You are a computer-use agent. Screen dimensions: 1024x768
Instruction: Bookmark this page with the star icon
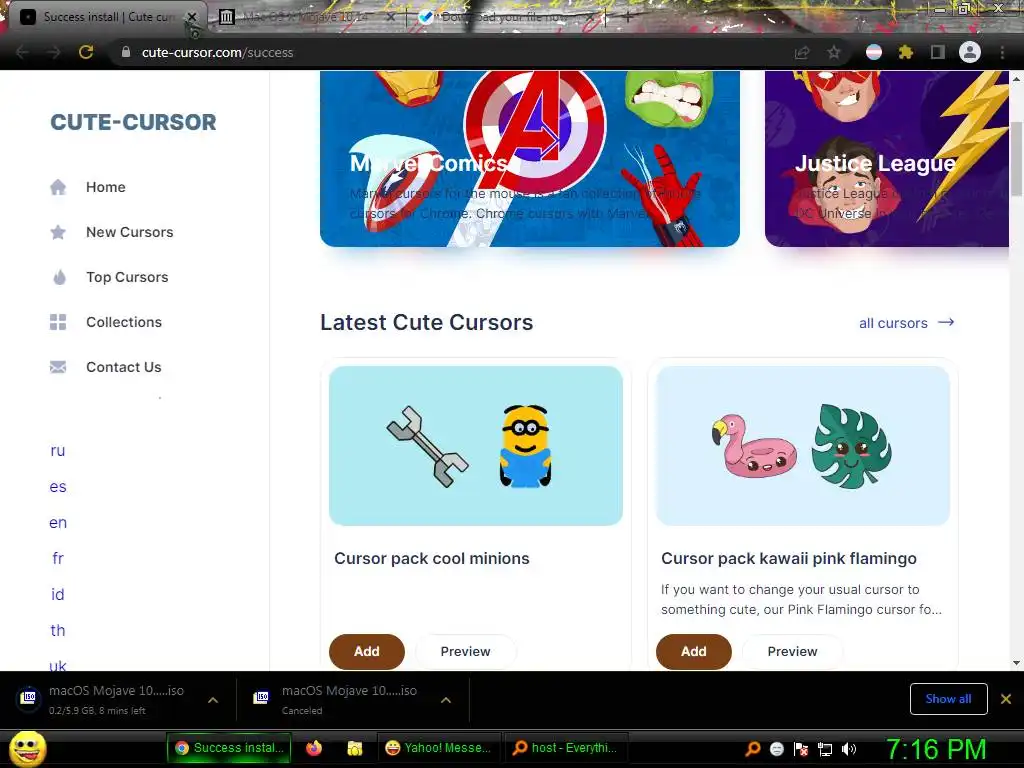point(834,52)
